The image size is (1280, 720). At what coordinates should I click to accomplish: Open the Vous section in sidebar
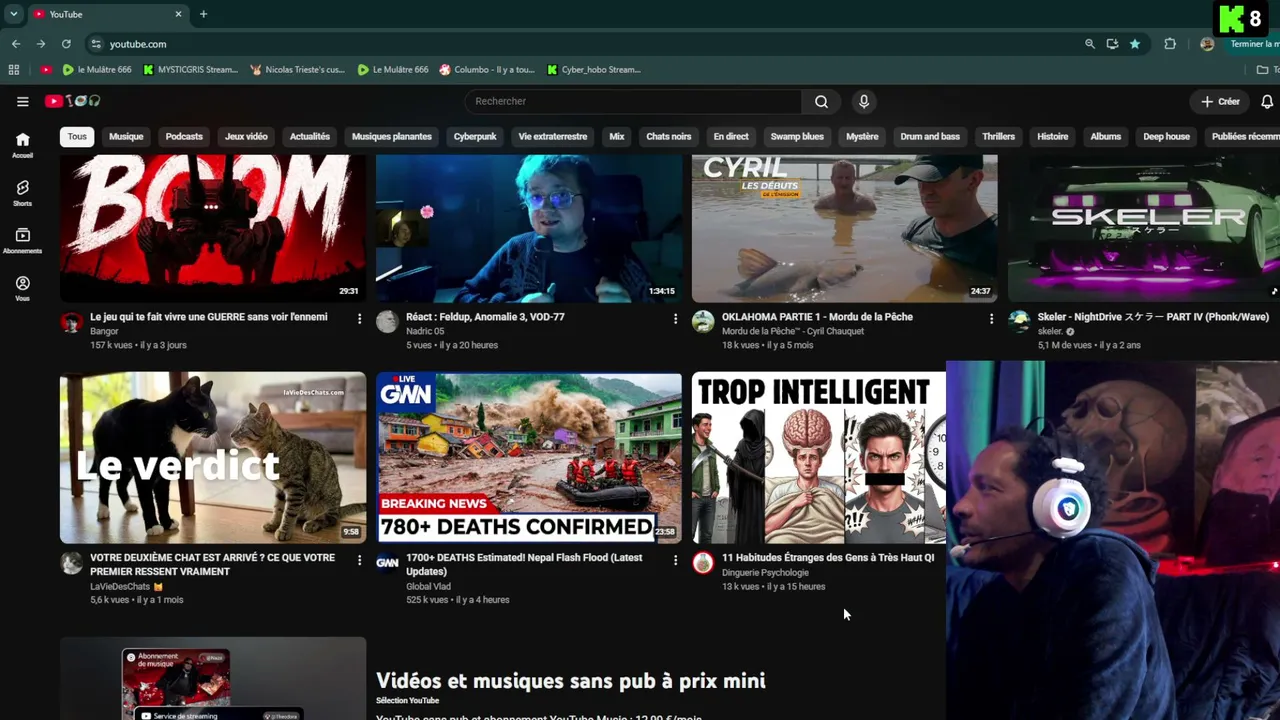22,289
